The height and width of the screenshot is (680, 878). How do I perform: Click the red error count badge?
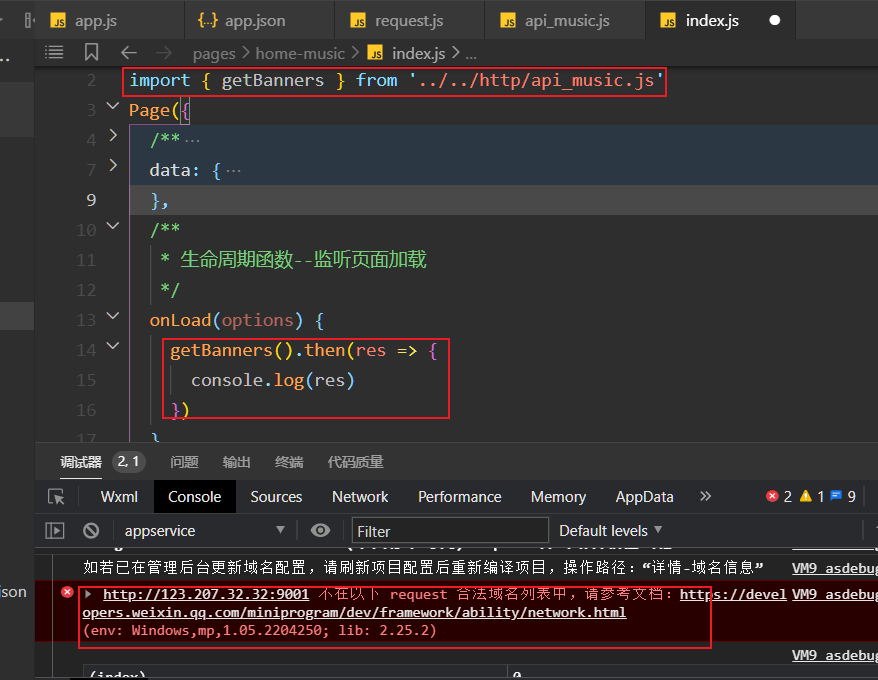(x=779, y=497)
